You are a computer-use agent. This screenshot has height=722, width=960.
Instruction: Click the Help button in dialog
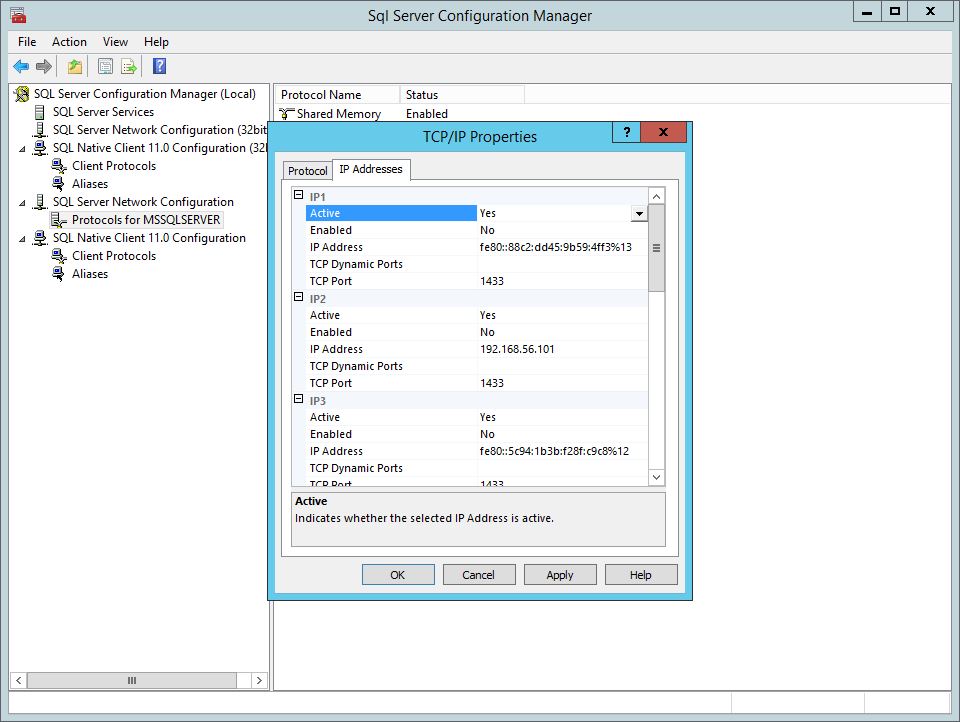(x=640, y=574)
